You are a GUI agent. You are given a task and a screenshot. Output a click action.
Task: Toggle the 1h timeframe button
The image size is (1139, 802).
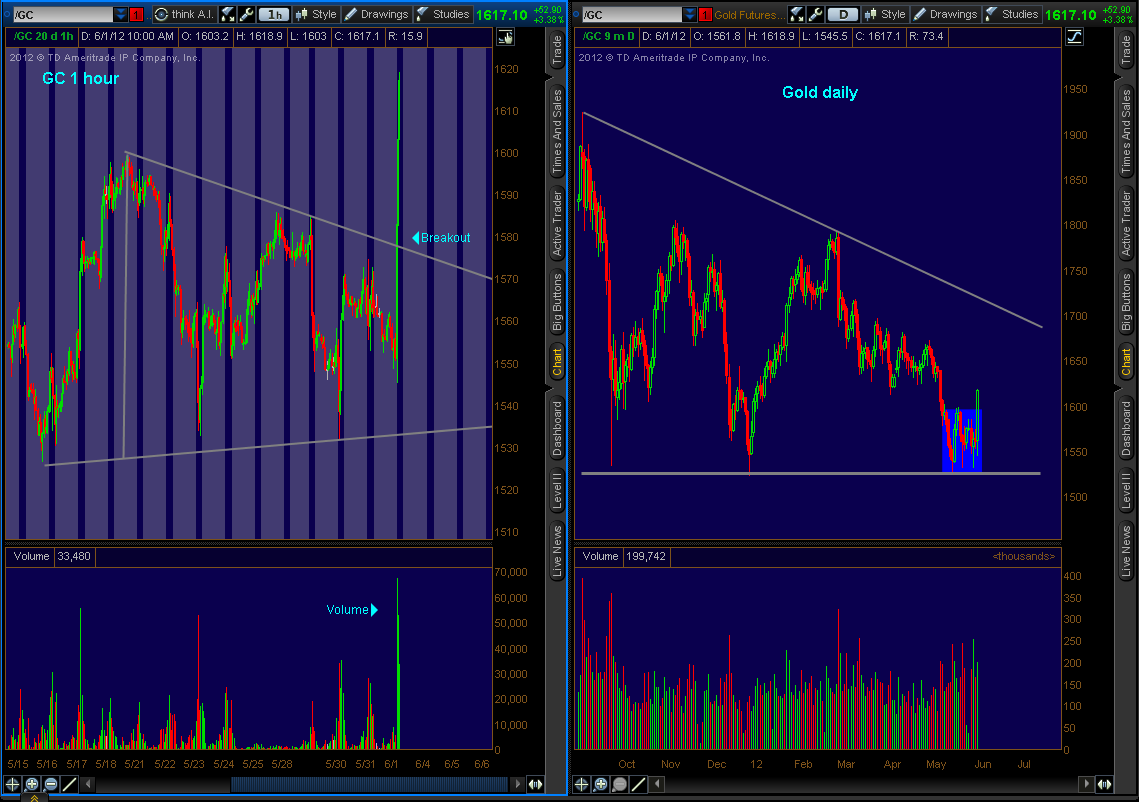[272, 14]
